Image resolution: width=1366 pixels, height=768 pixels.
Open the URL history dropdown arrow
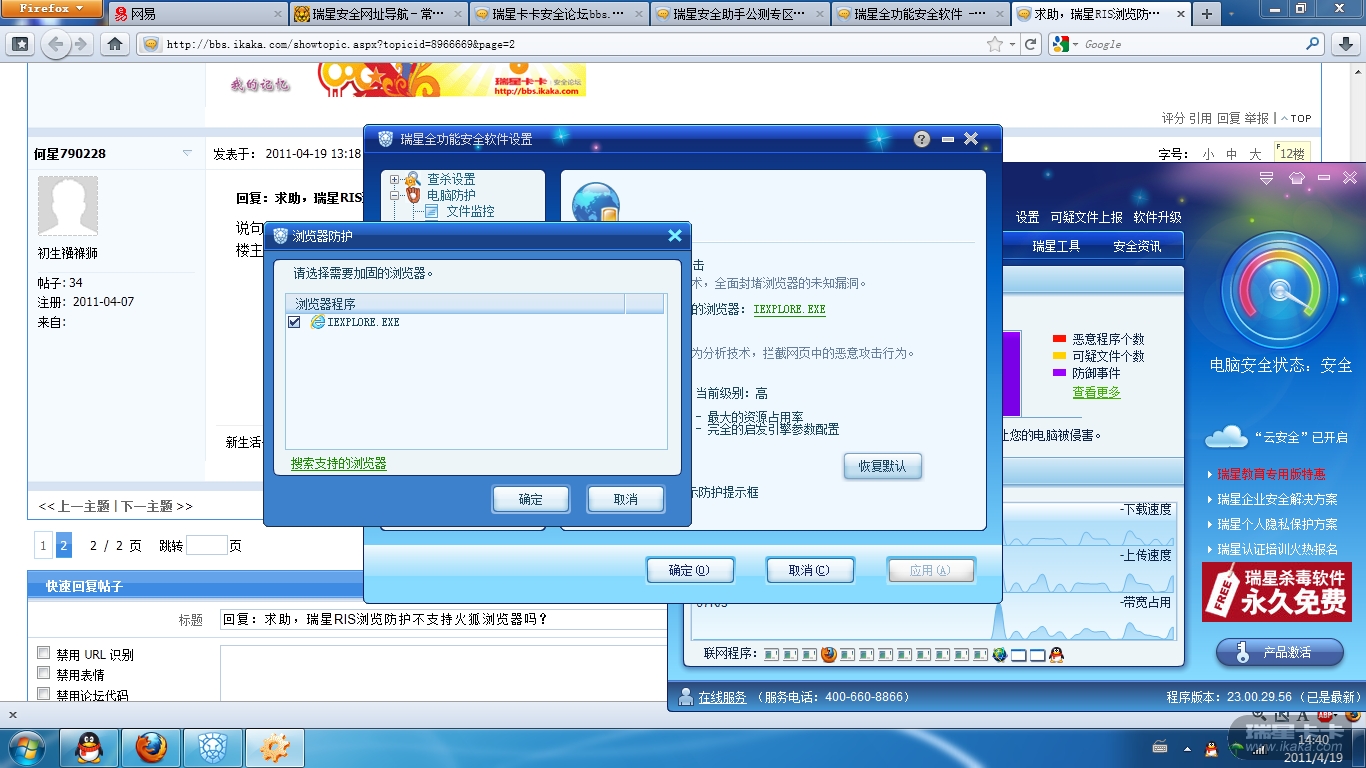[x=1012, y=44]
